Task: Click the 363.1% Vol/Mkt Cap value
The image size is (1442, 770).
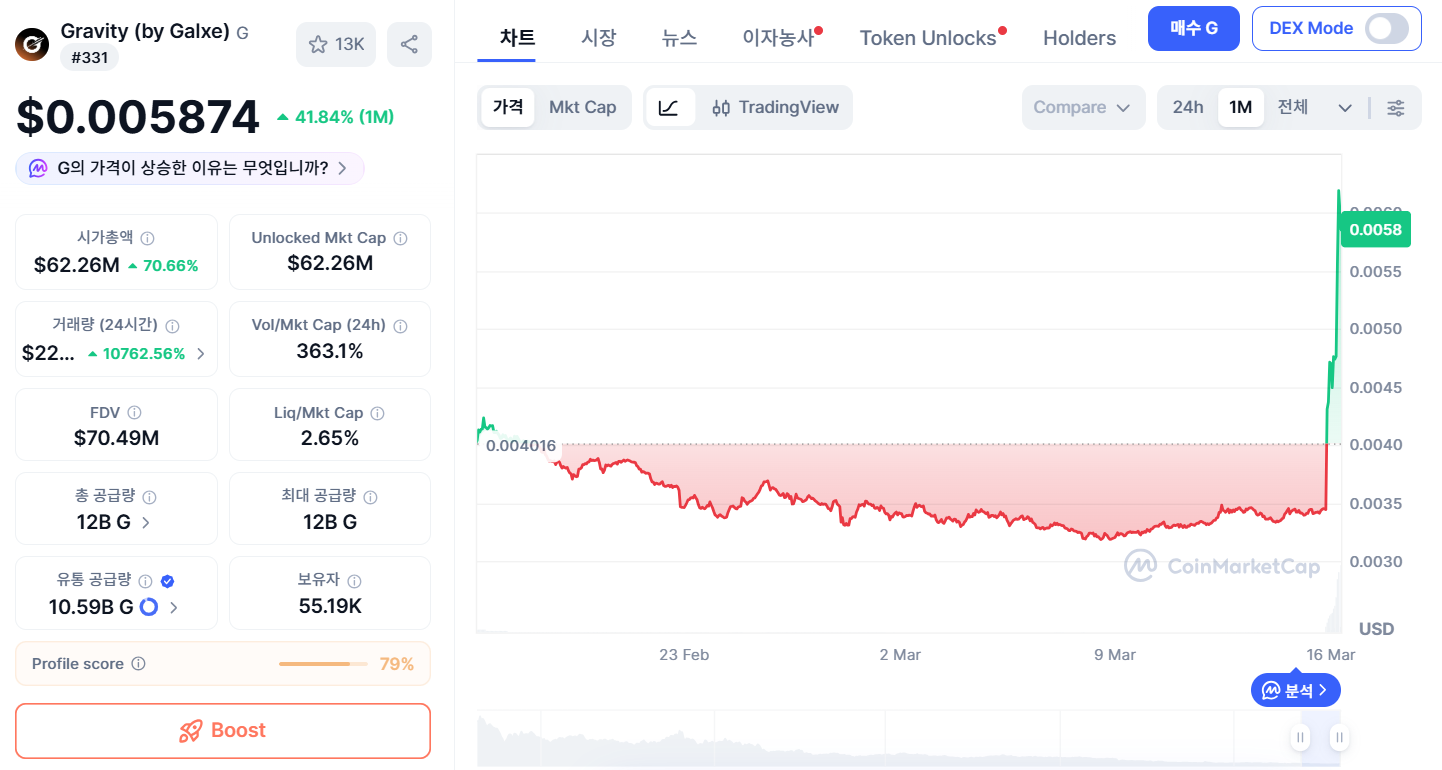Action: [x=330, y=351]
